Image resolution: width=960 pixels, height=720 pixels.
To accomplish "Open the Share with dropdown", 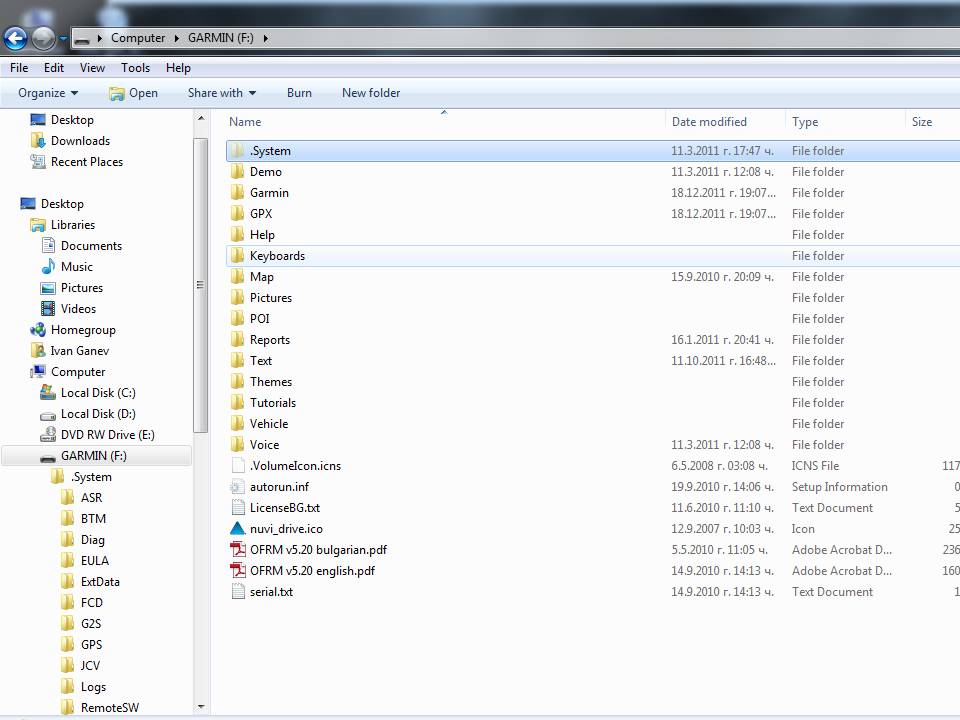I will click(x=221, y=93).
